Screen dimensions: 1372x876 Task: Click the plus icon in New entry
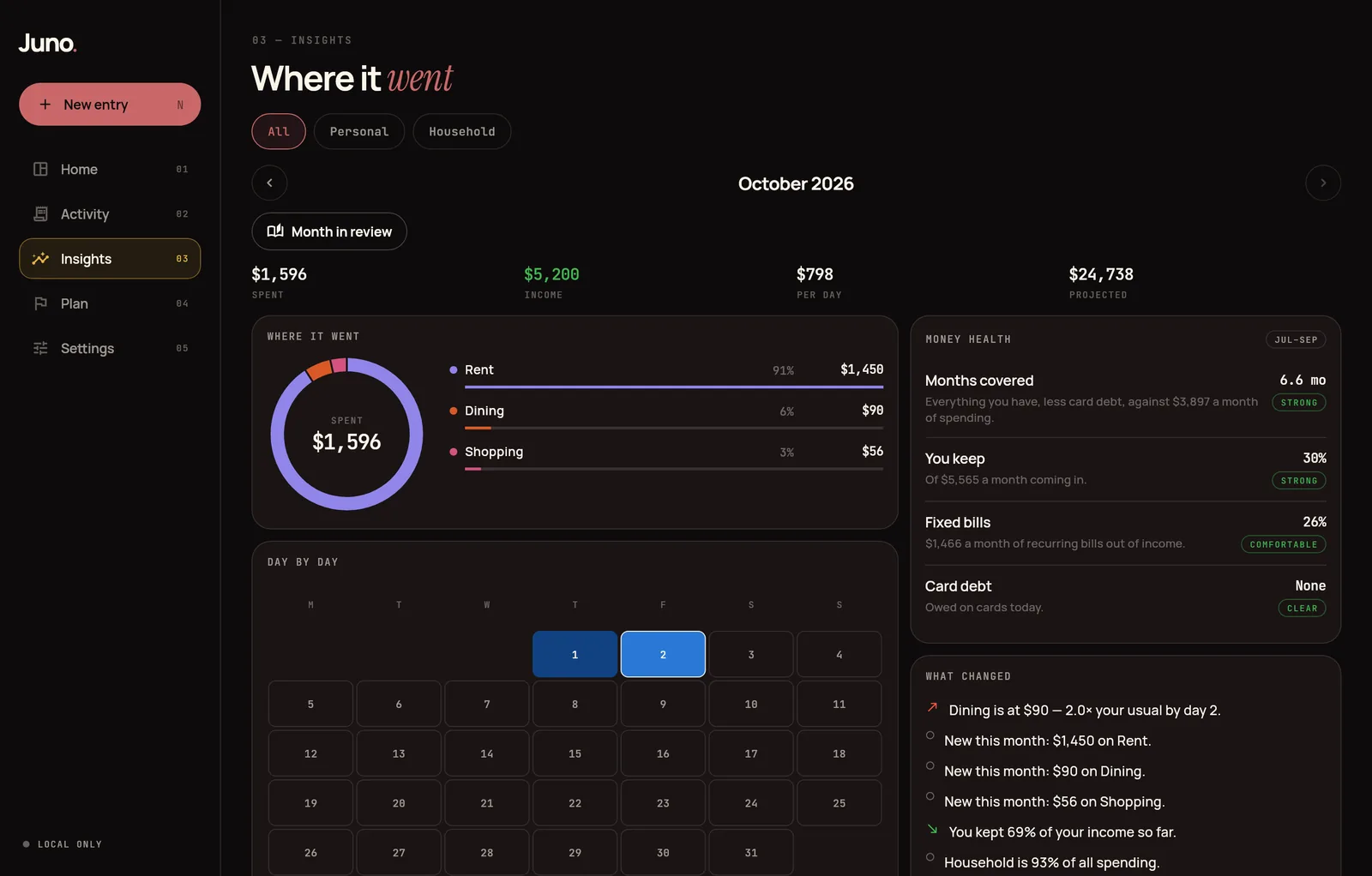(x=45, y=105)
